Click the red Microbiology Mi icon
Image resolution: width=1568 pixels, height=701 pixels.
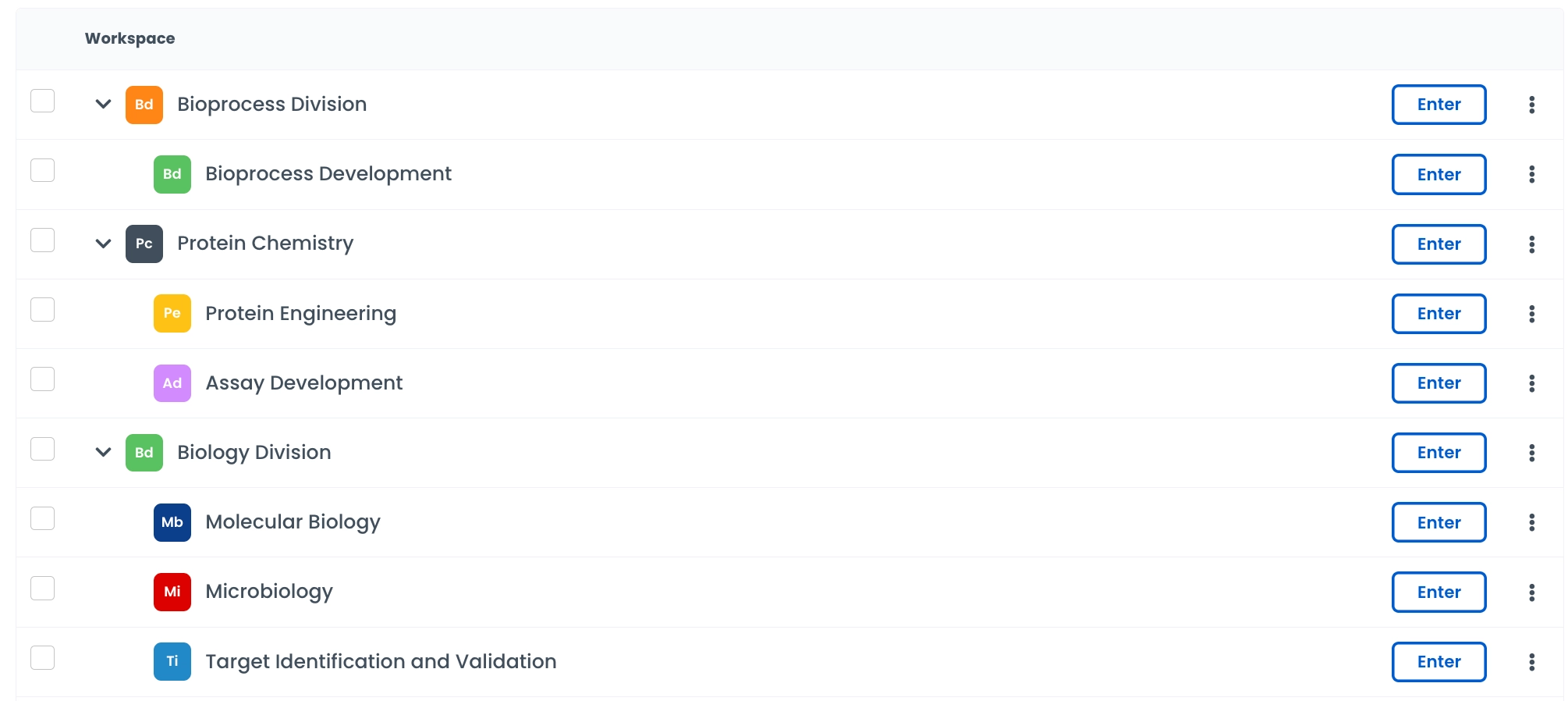tap(172, 592)
